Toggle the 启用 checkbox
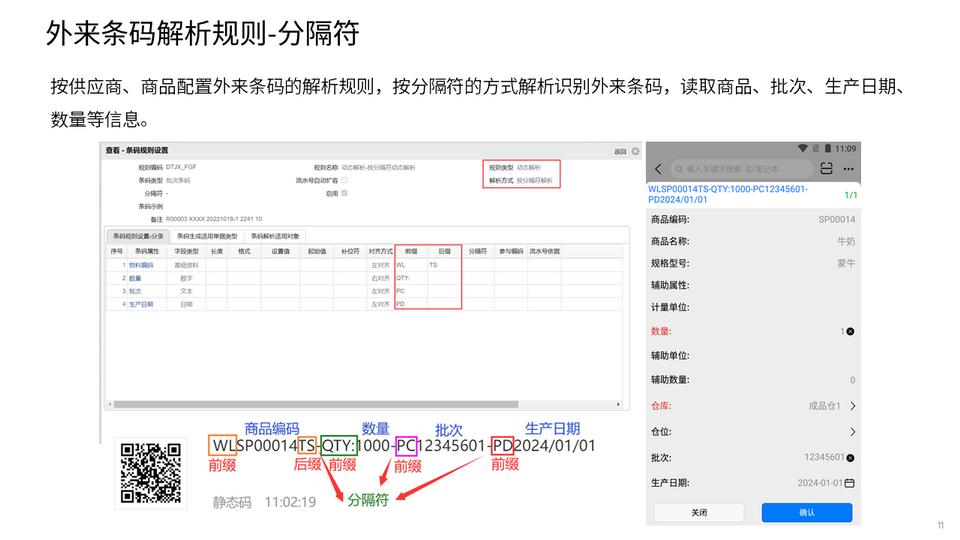The height and width of the screenshot is (540, 960). [345, 193]
